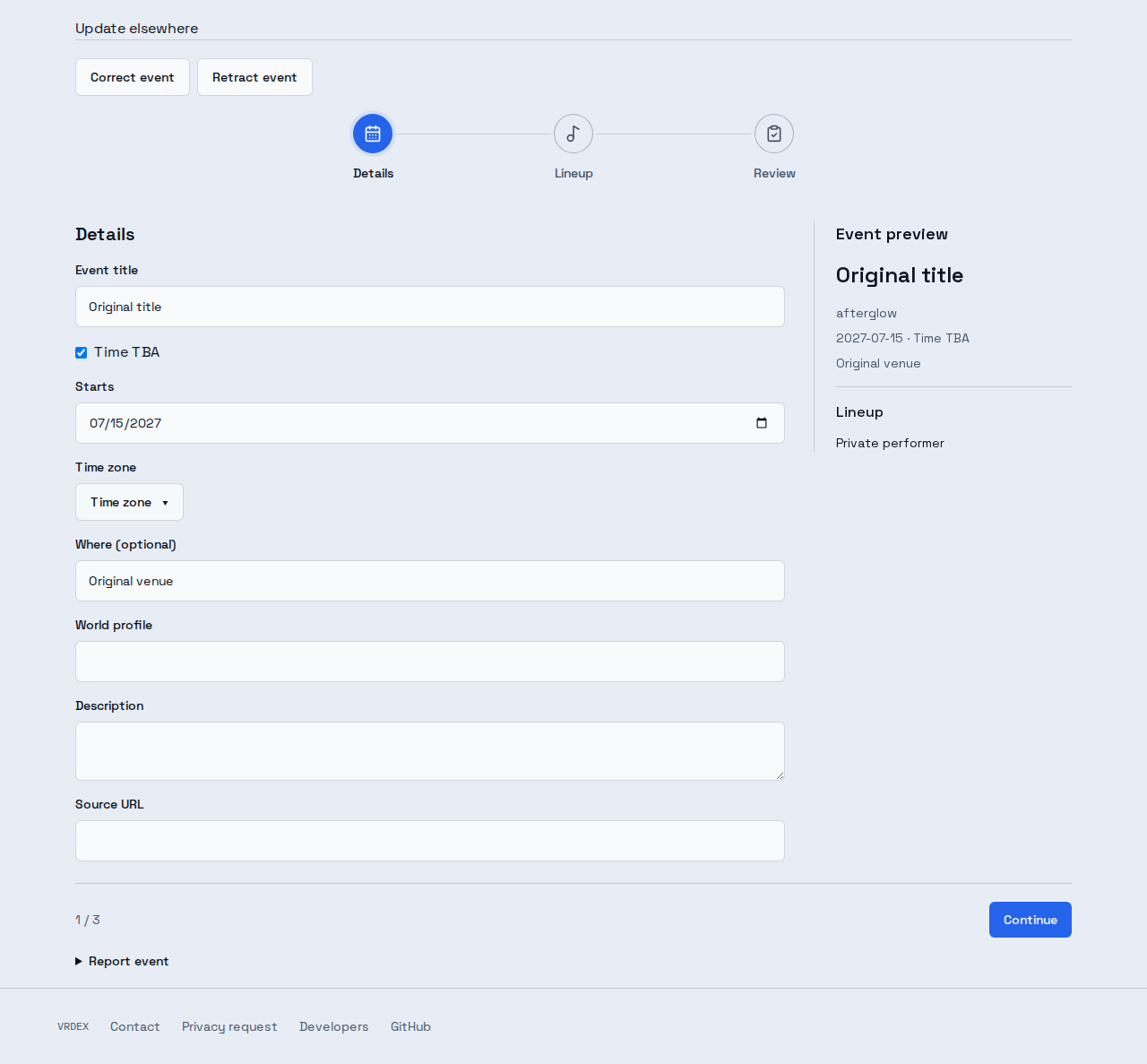Open the GitHub footer link

410,1026
